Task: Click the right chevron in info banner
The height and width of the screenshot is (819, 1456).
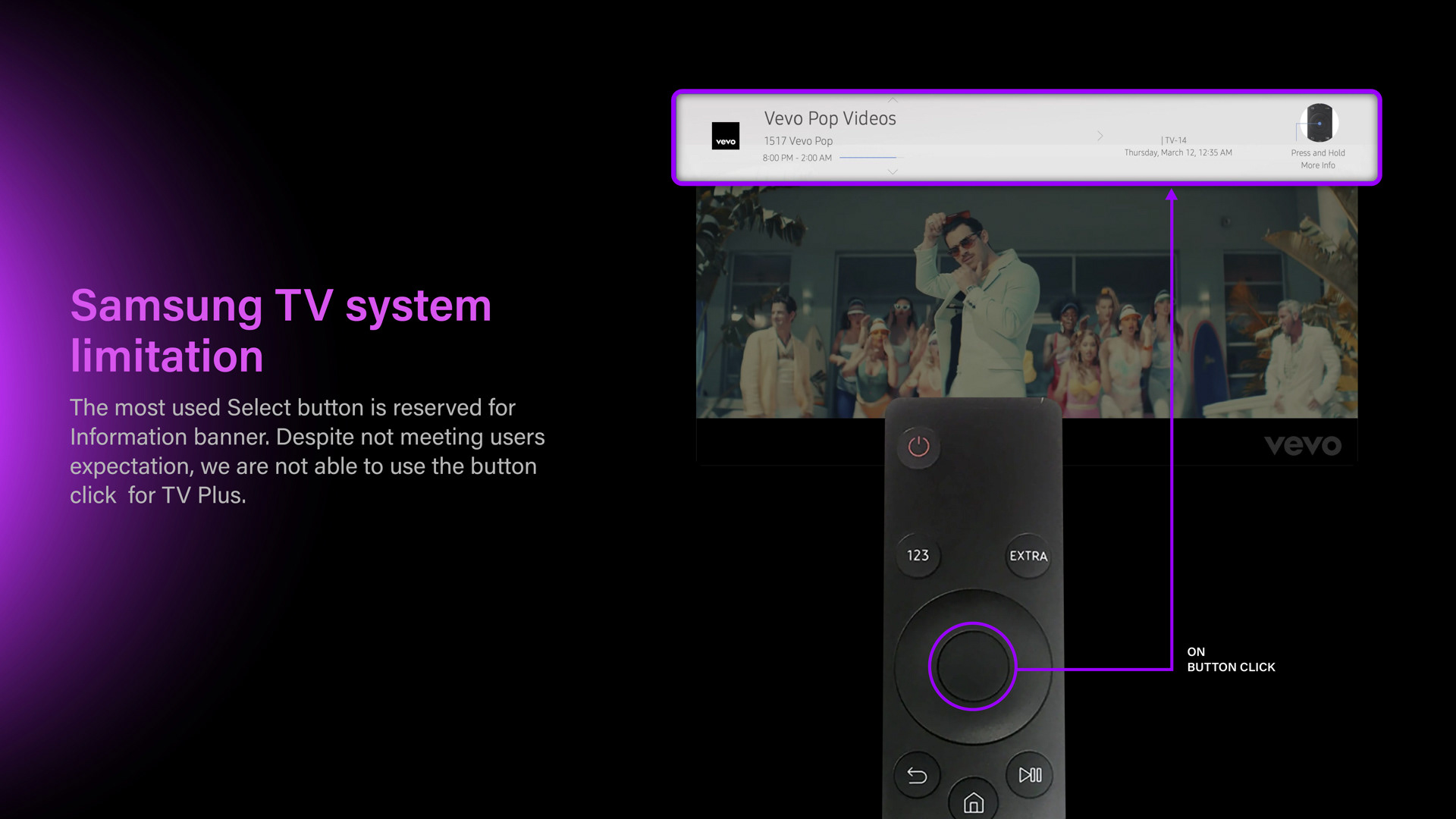Action: pos(1100,136)
